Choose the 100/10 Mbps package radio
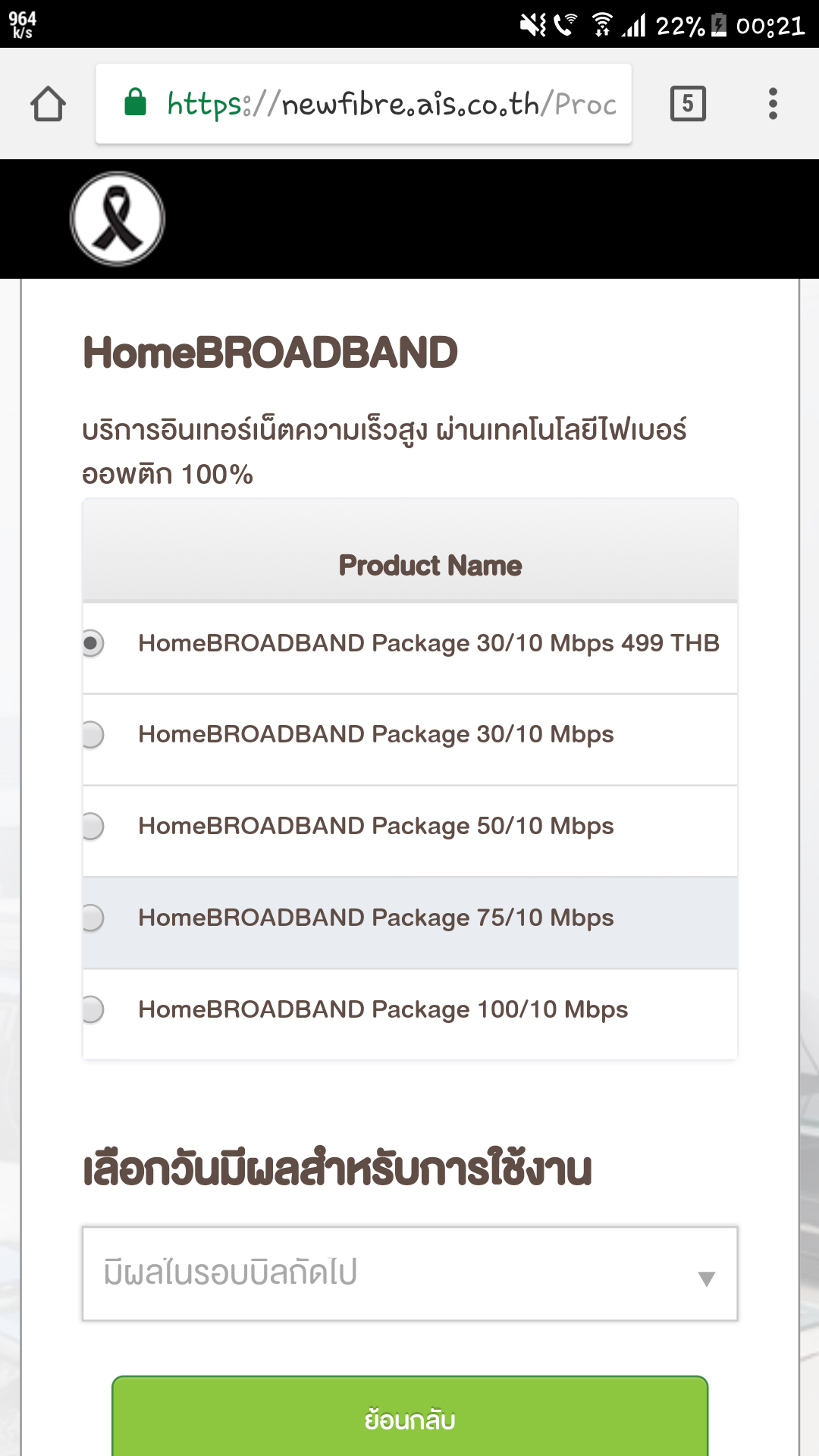This screenshot has height=1456, width=819. pos(93,1009)
